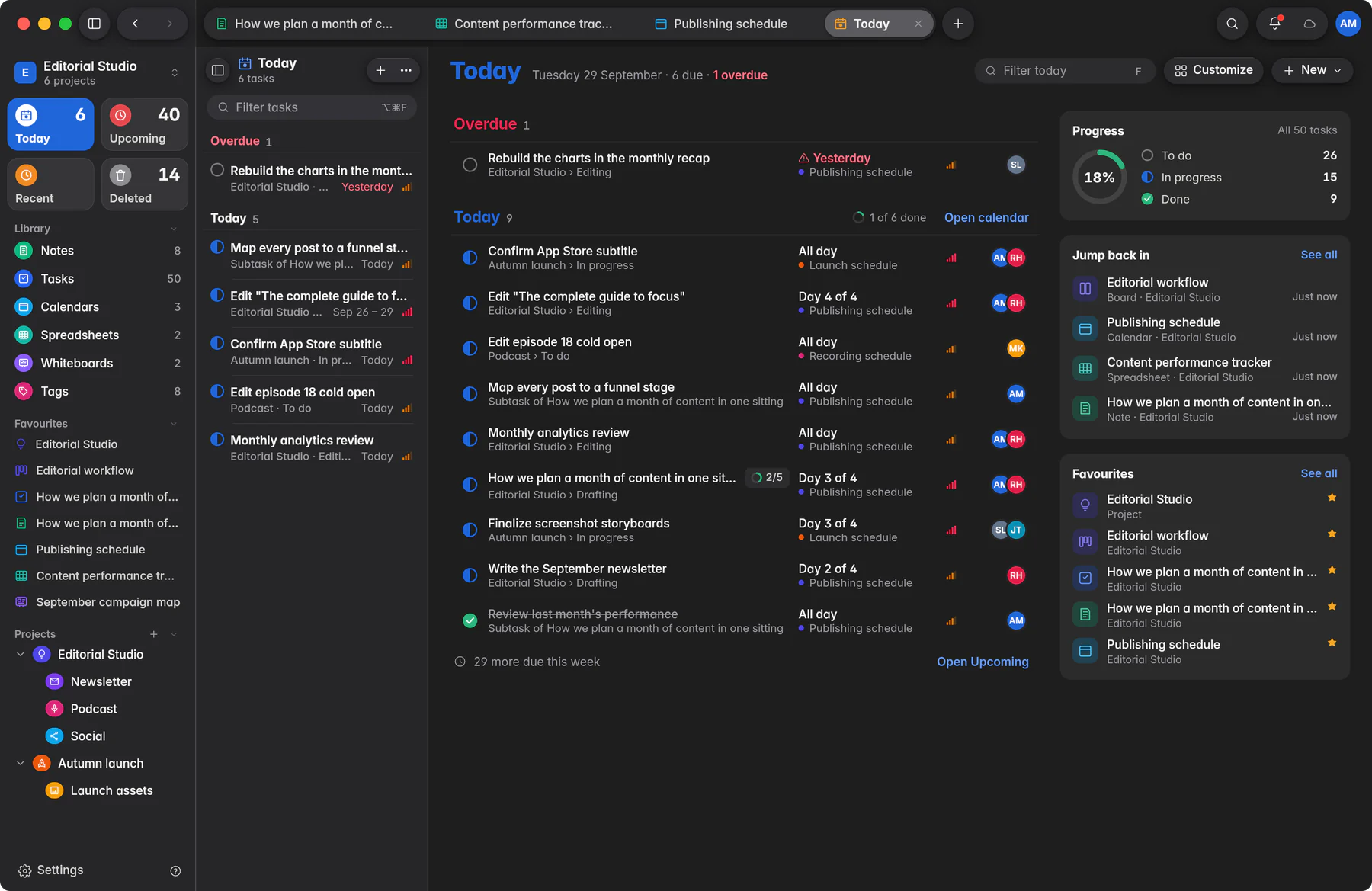Click the Customize button
This screenshot has width=1372, height=891.
coord(1213,70)
